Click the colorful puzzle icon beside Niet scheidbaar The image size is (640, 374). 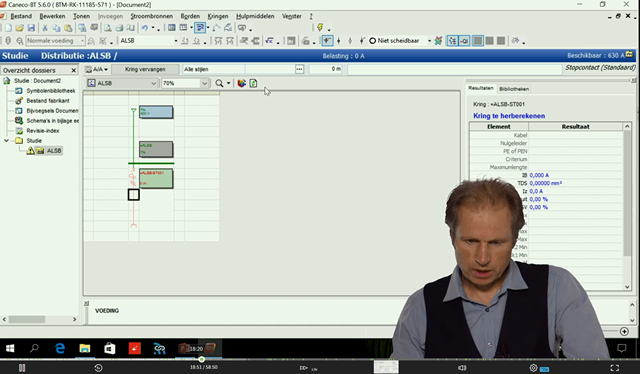(438, 40)
